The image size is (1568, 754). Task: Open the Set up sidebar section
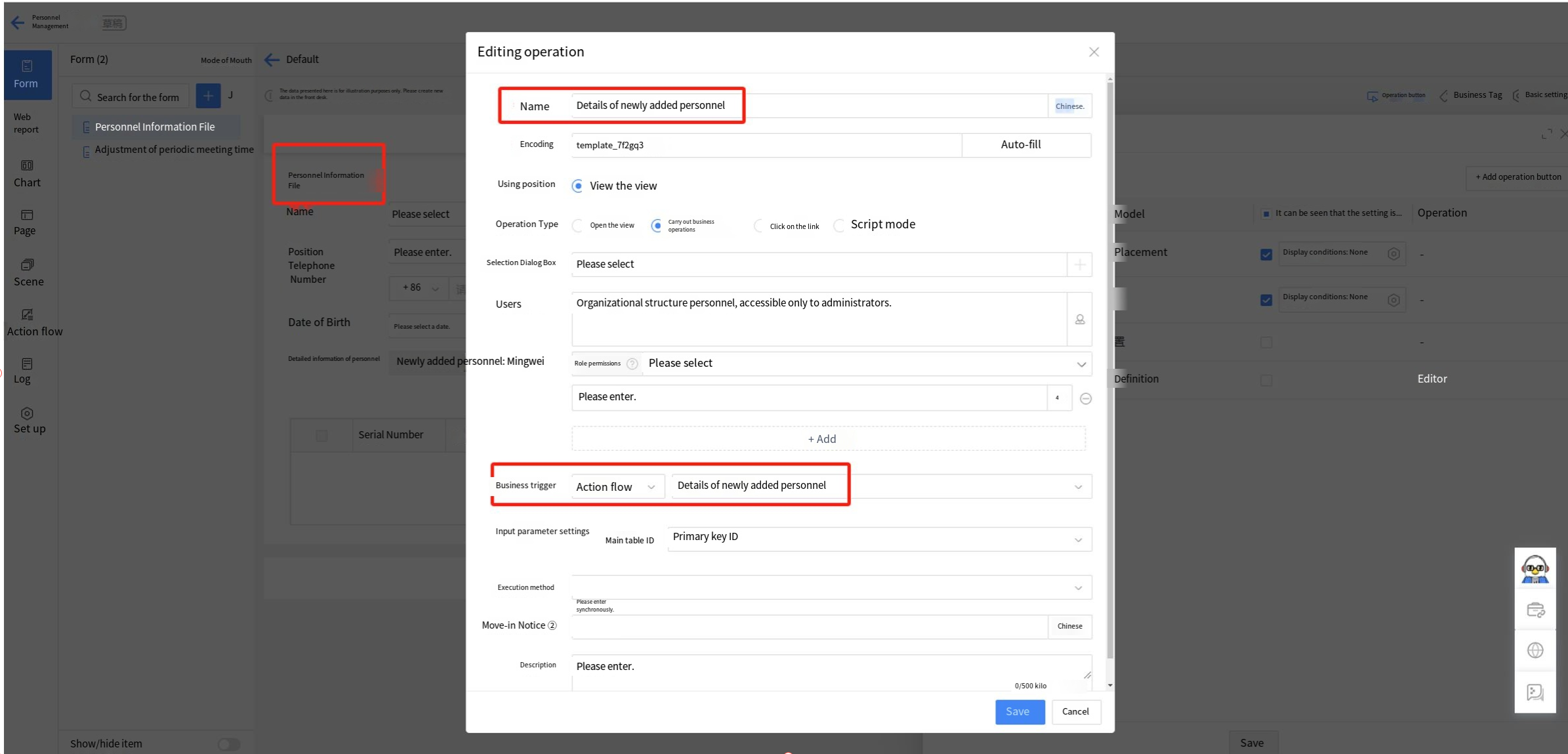pos(28,421)
